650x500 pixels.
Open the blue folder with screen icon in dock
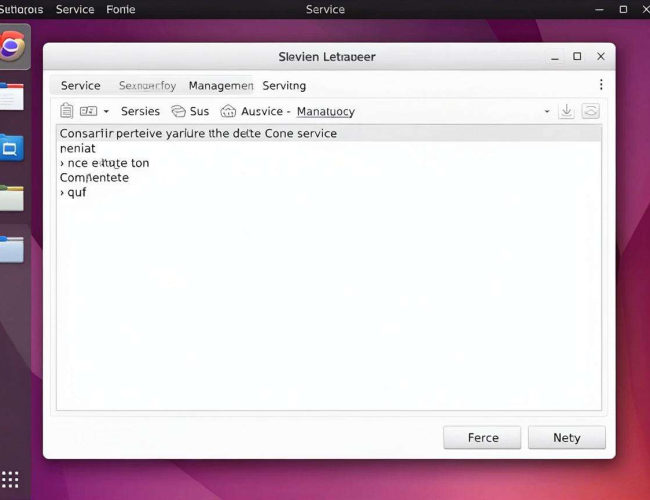(x=12, y=148)
